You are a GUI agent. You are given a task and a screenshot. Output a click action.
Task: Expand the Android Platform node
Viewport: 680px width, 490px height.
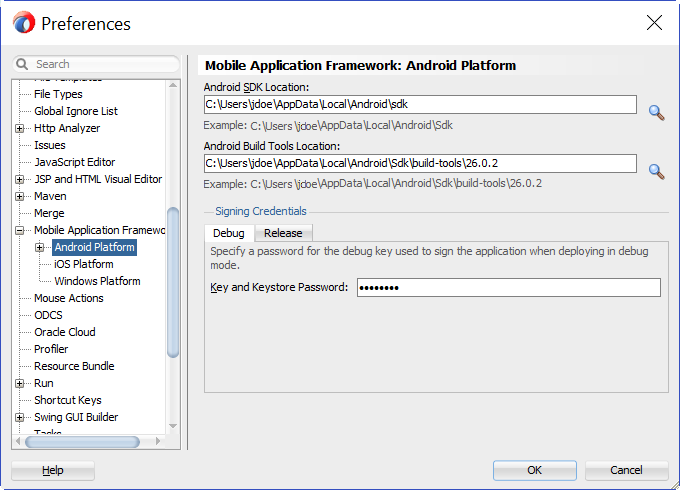point(39,247)
